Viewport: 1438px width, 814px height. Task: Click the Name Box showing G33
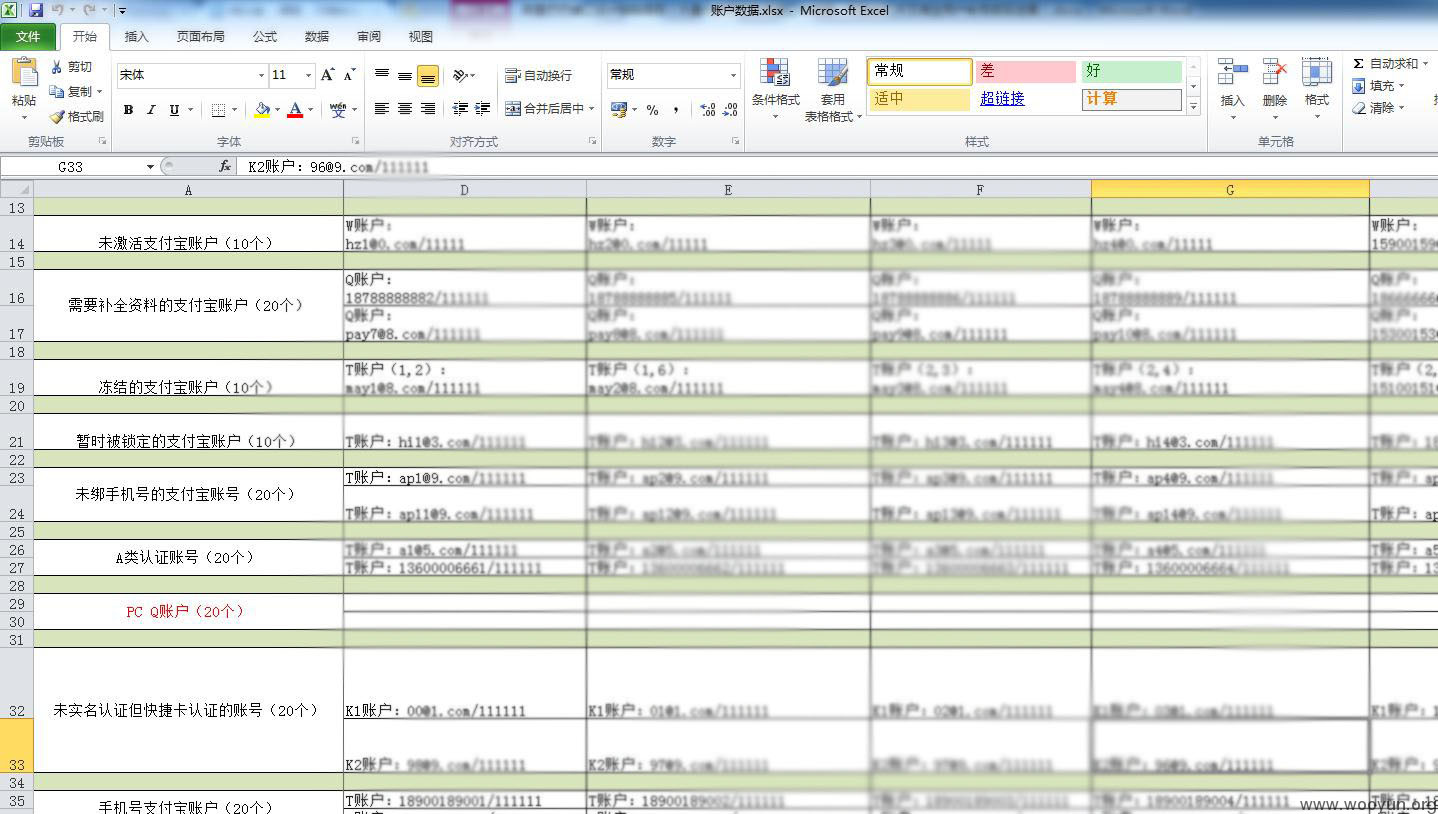tap(70, 167)
